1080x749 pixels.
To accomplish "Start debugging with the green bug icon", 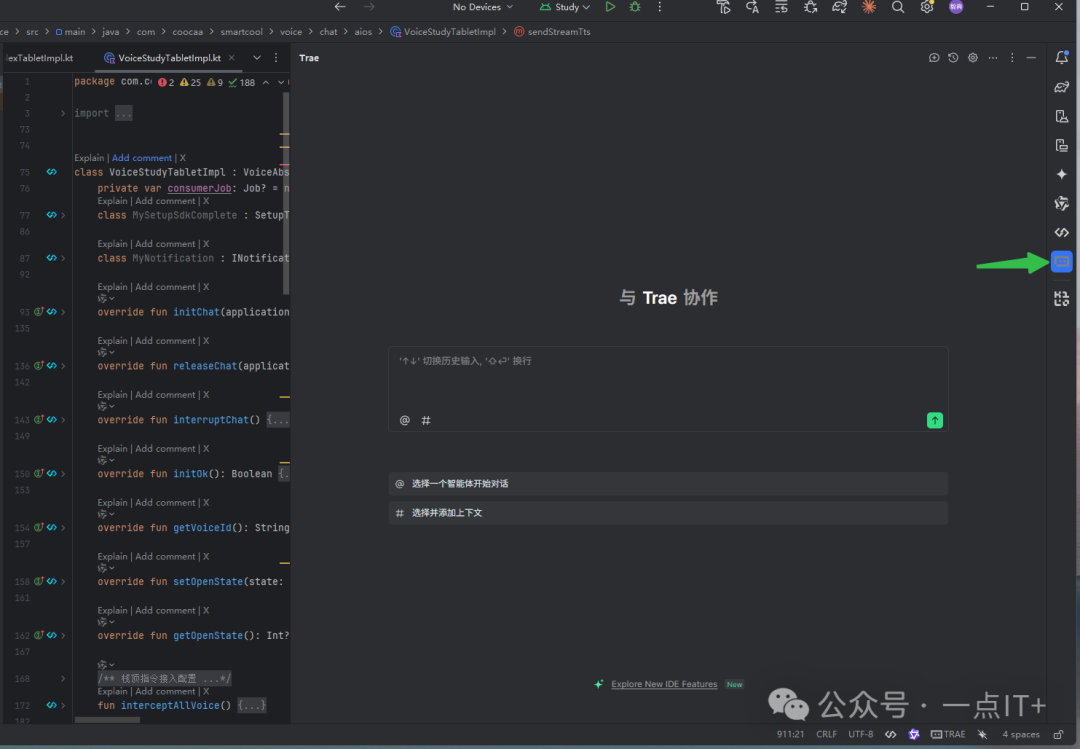I will [x=635, y=7].
